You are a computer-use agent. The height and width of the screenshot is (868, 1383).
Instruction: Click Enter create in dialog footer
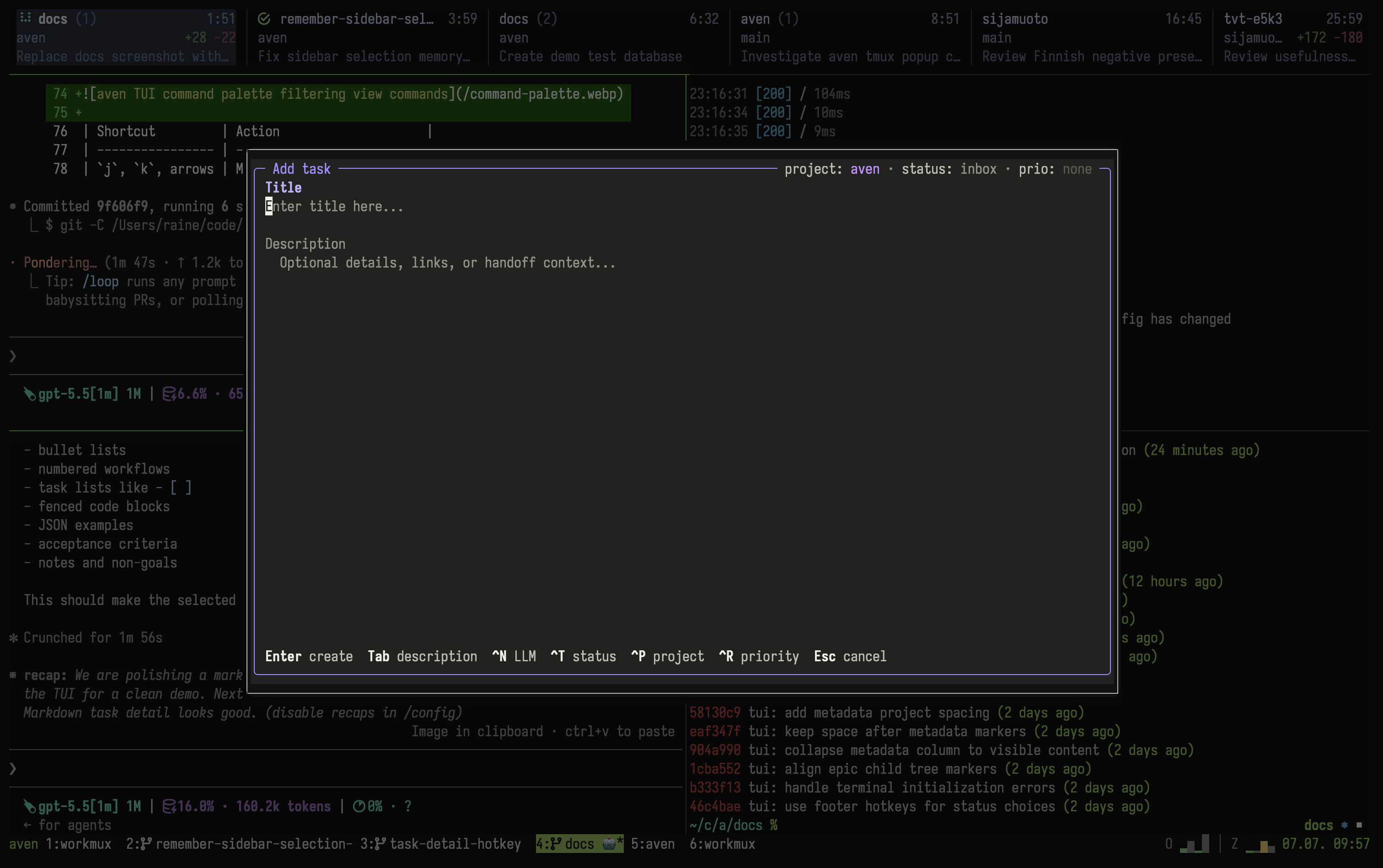click(309, 656)
